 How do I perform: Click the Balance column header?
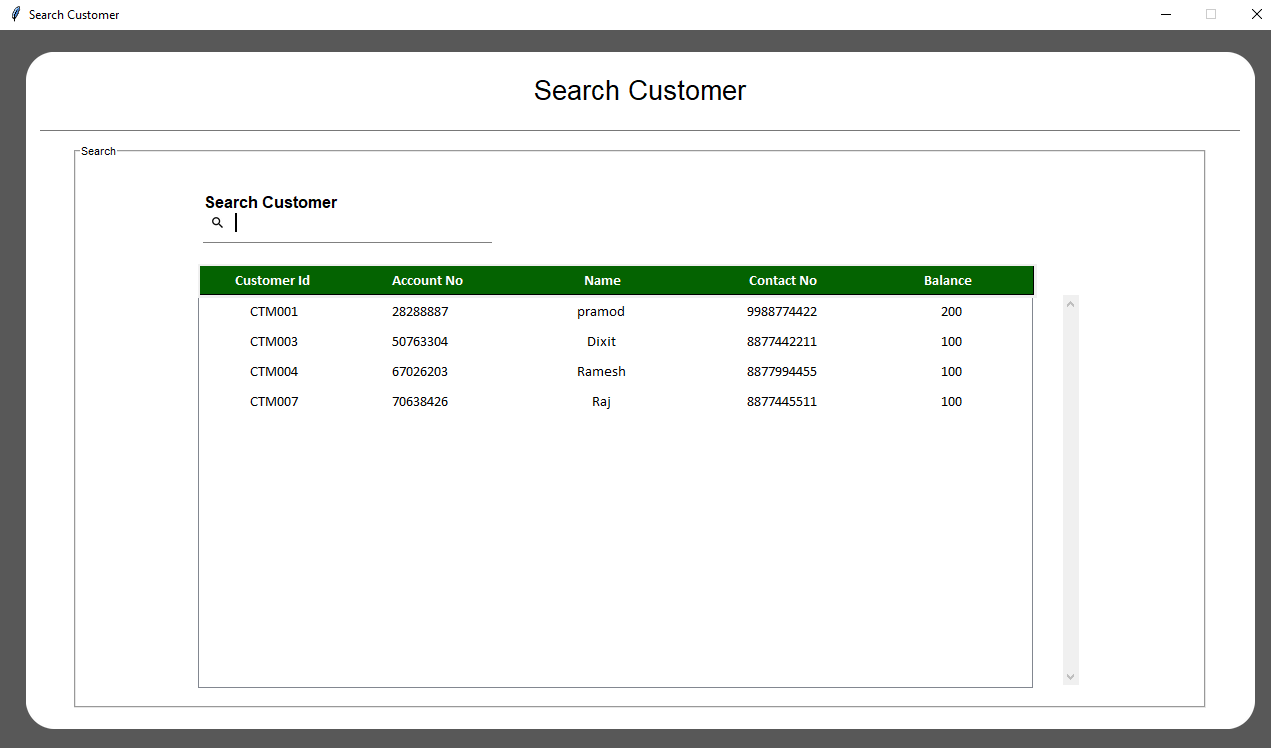click(947, 281)
